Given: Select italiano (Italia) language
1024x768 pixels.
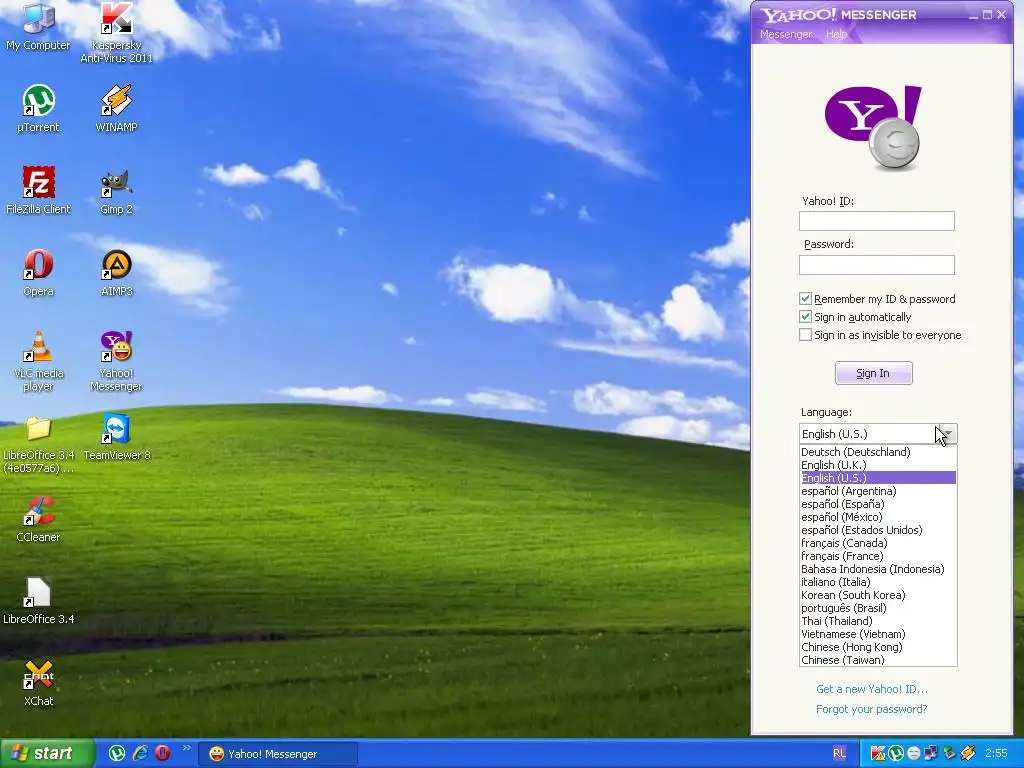Looking at the screenshot, I should pyautogui.click(x=878, y=582).
